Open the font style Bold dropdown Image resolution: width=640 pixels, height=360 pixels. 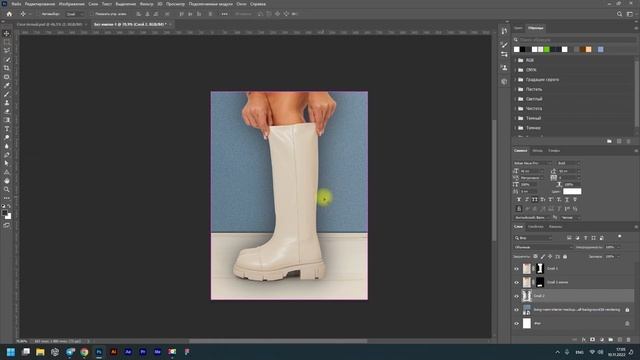(x=568, y=163)
